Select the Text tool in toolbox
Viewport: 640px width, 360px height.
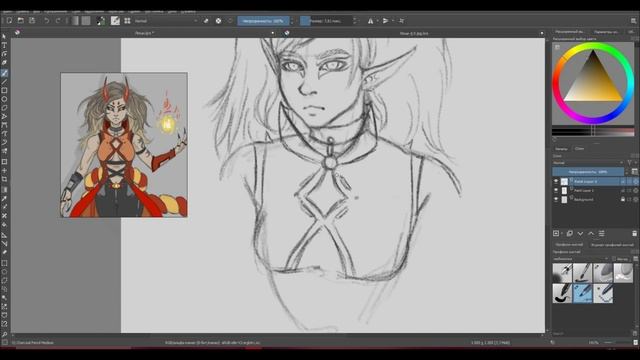click(x=4, y=45)
